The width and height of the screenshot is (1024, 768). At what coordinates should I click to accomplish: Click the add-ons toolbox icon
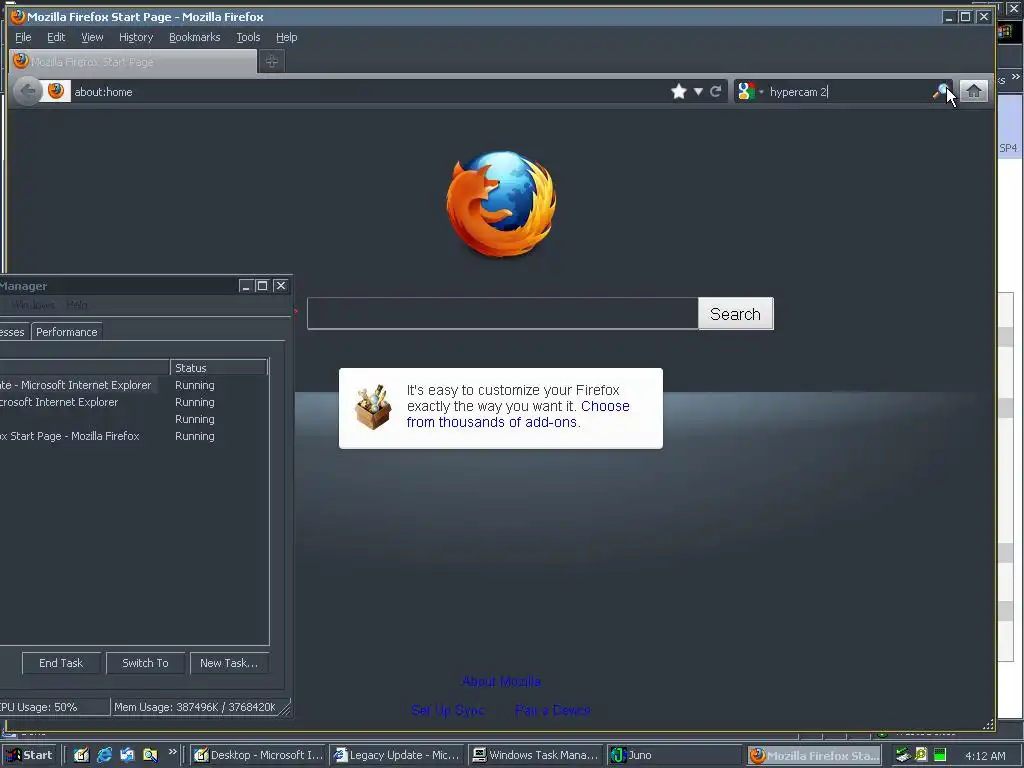373,407
